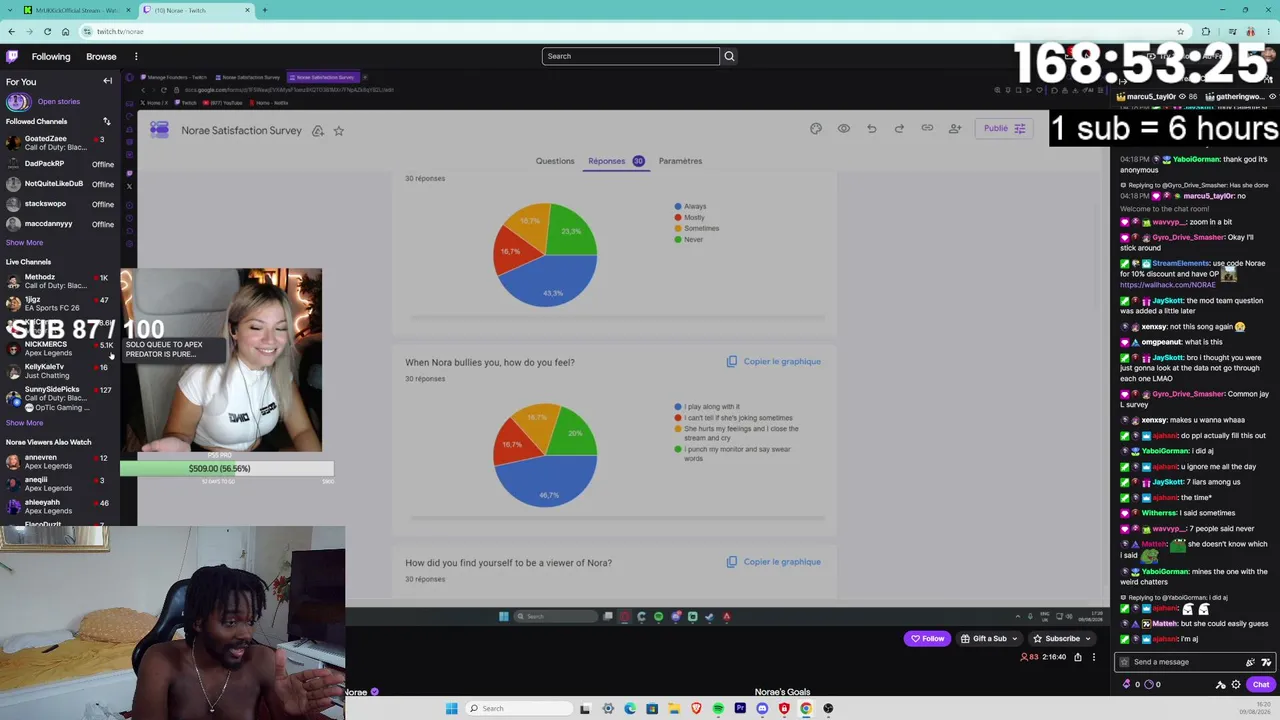Share the stream with the share icon
This screenshot has height=720, width=1280.
[x=1077, y=657]
